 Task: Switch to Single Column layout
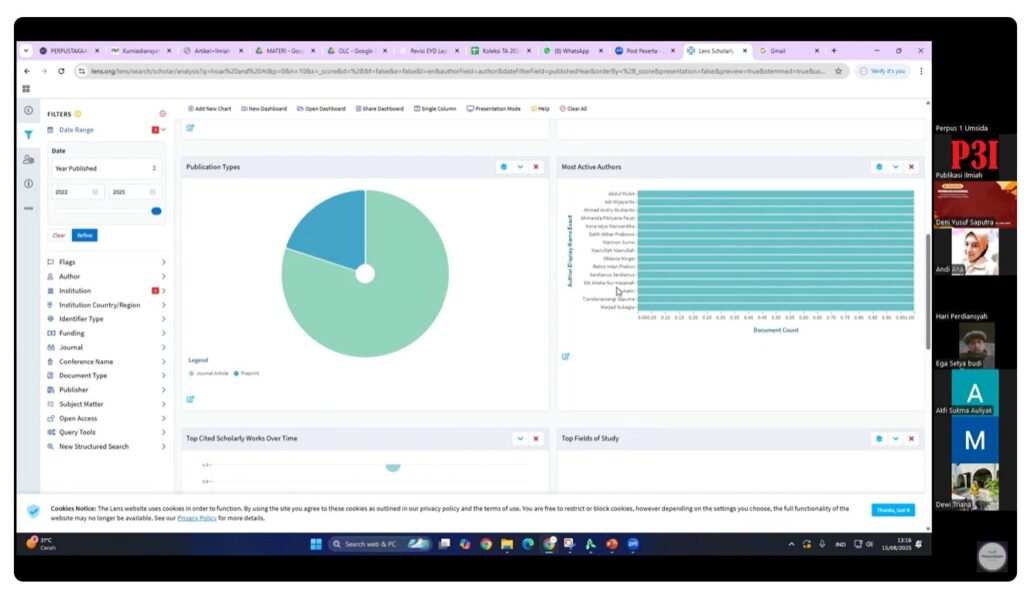click(435, 108)
